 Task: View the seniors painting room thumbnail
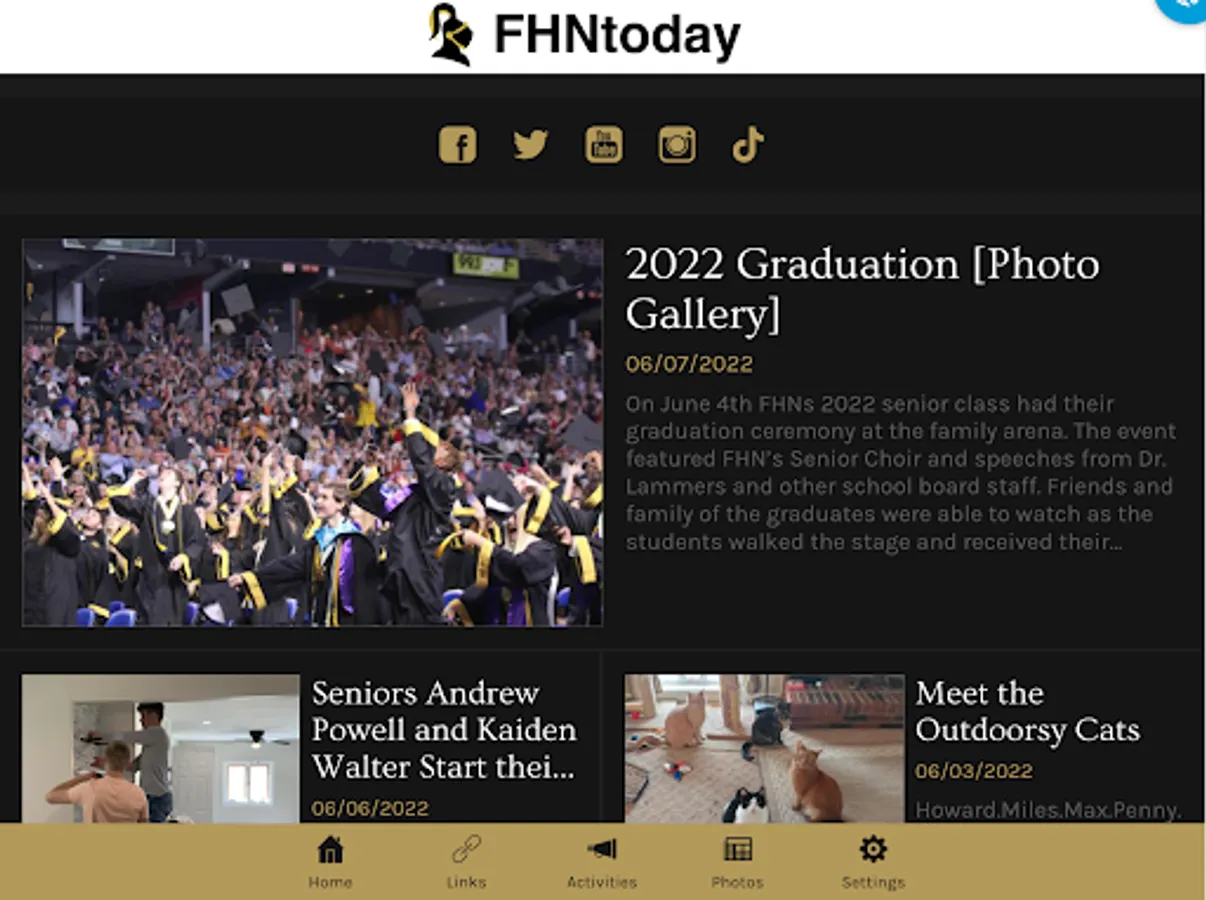coord(160,748)
